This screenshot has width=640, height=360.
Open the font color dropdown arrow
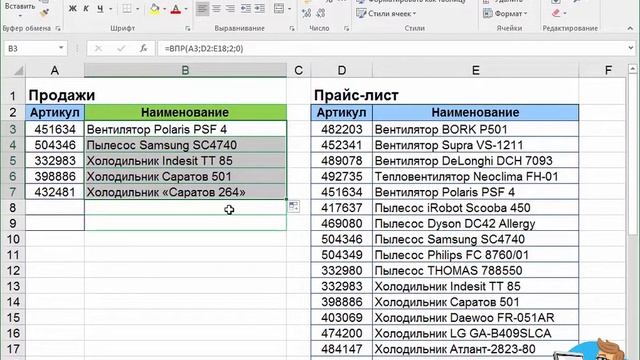coord(186,9)
